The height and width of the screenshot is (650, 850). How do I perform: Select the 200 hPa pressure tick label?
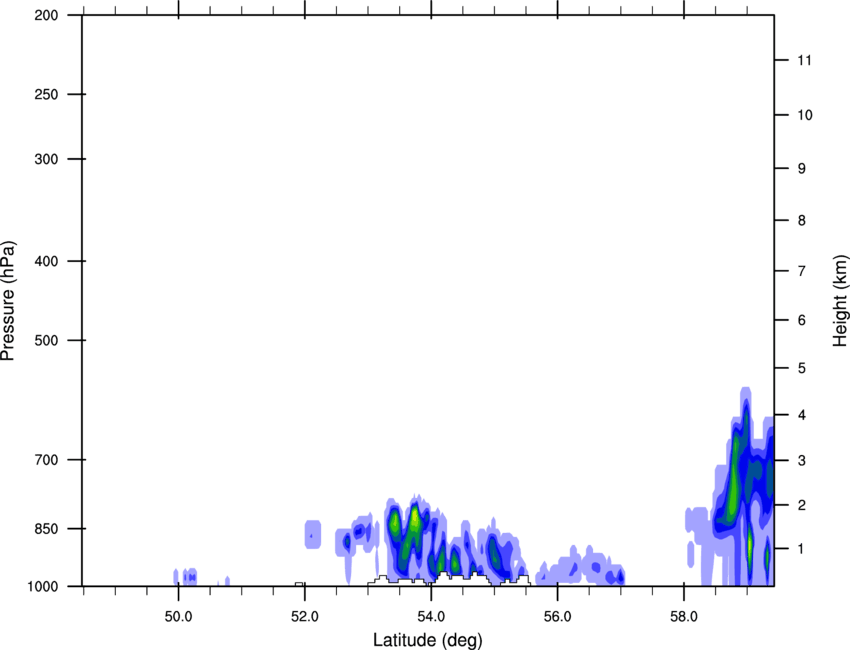click(47, 15)
